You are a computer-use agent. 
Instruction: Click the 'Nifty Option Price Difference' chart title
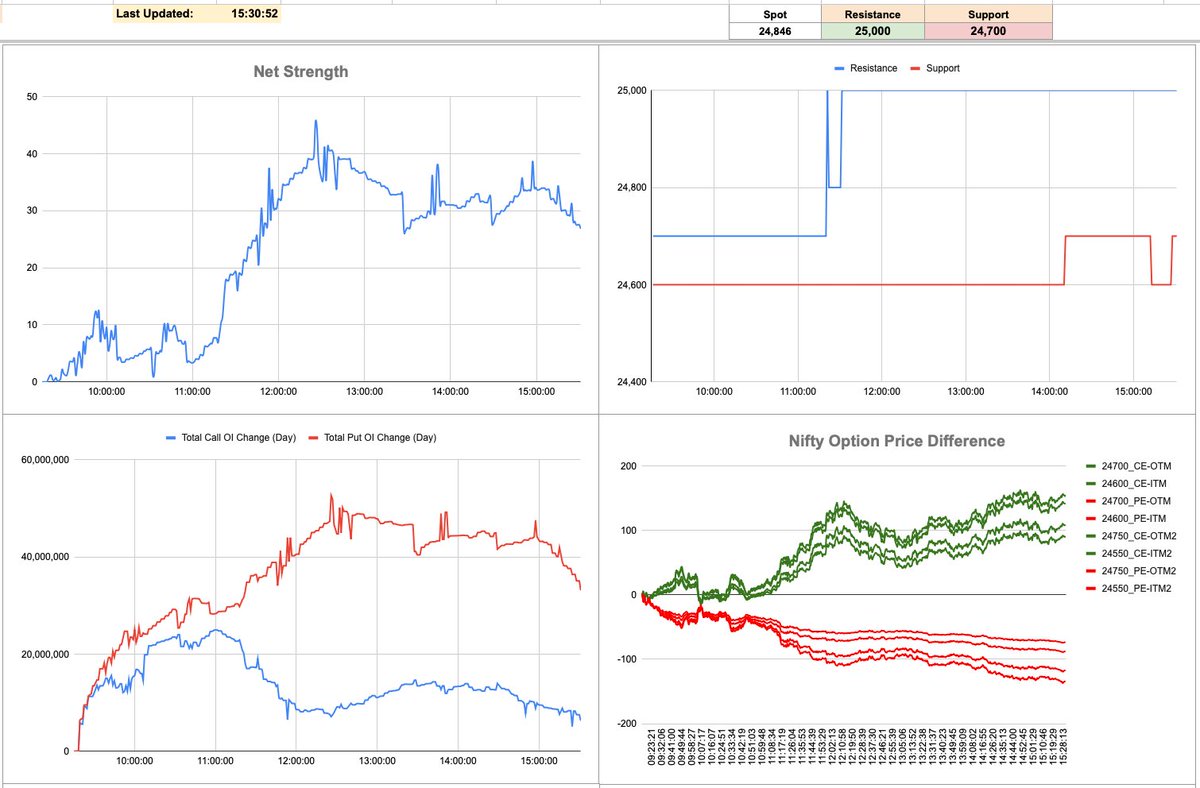896,441
